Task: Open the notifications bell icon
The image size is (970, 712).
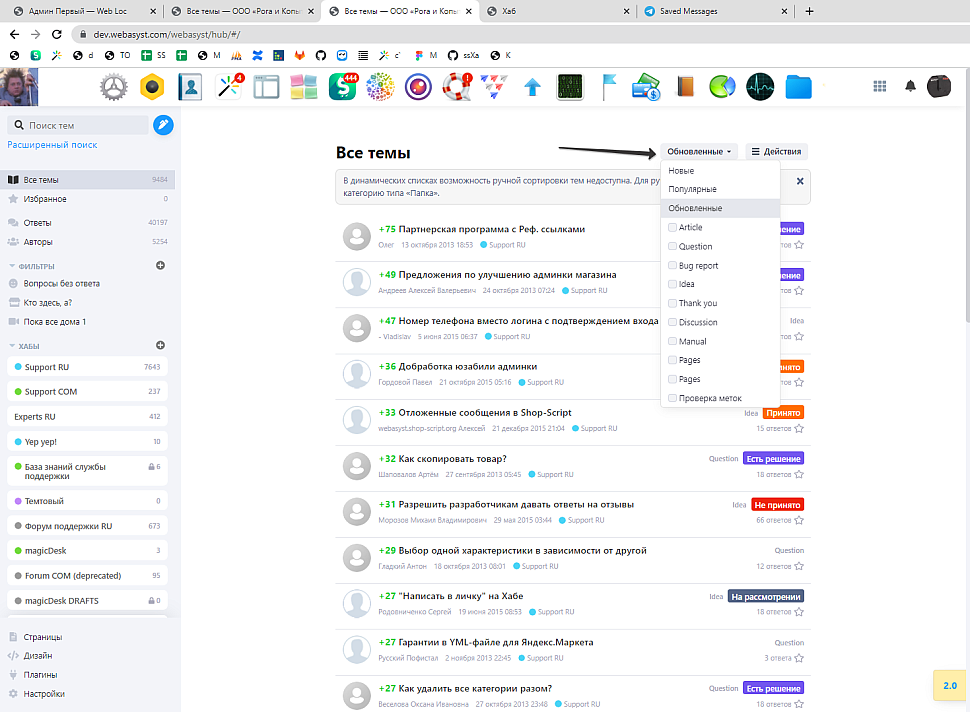Action: 910,87
